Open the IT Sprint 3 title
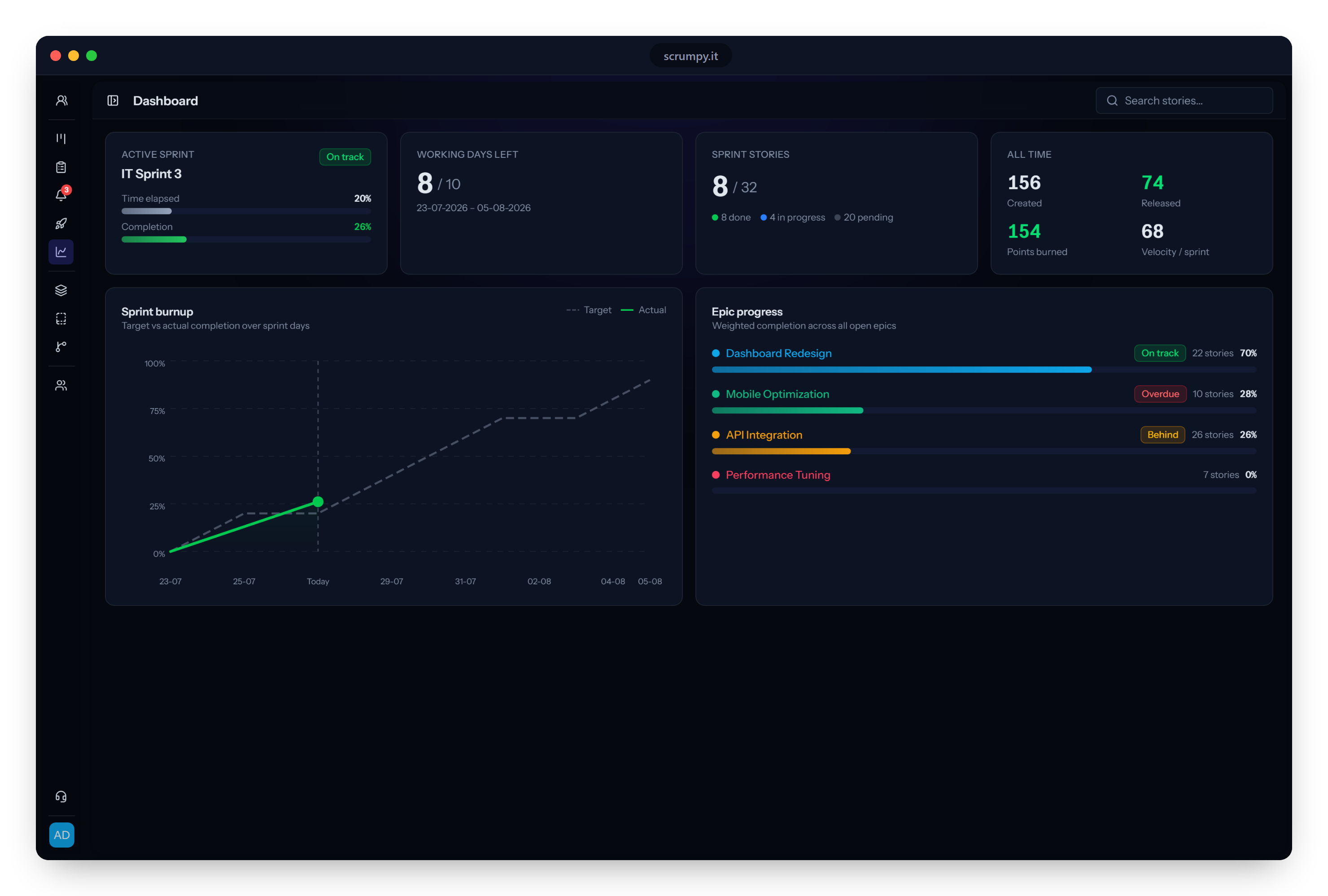 point(152,174)
